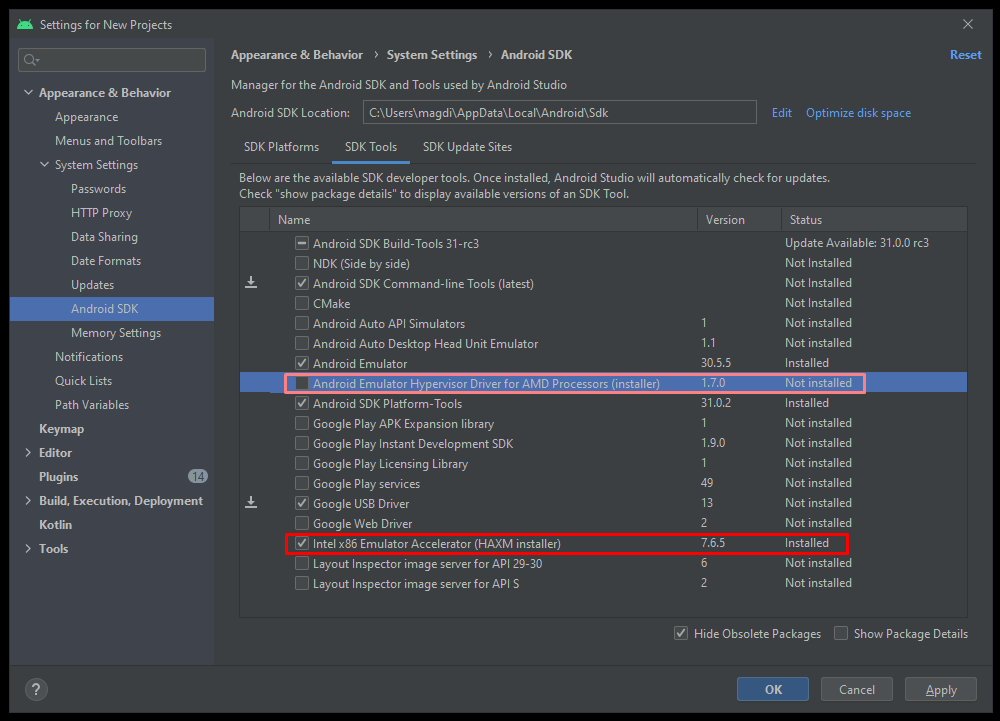This screenshot has width=1000, height=721.
Task: Collapse Appearance & Behavior tree arrow
Action: pos(28,92)
